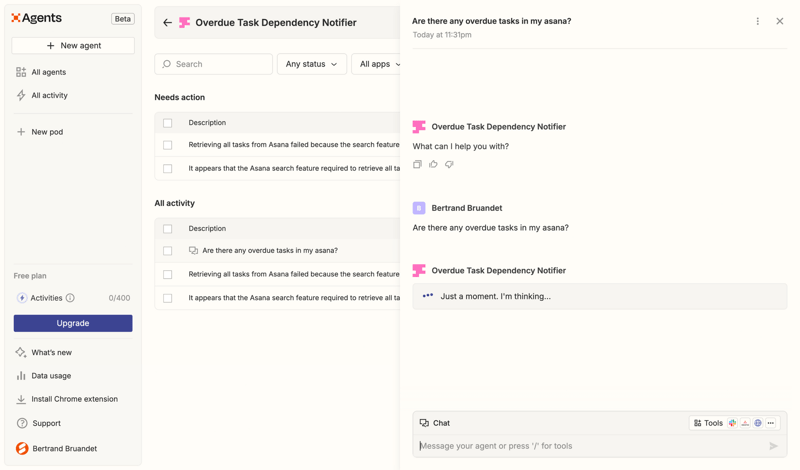Click the Data usage bar chart icon

pyautogui.click(x=21, y=376)
